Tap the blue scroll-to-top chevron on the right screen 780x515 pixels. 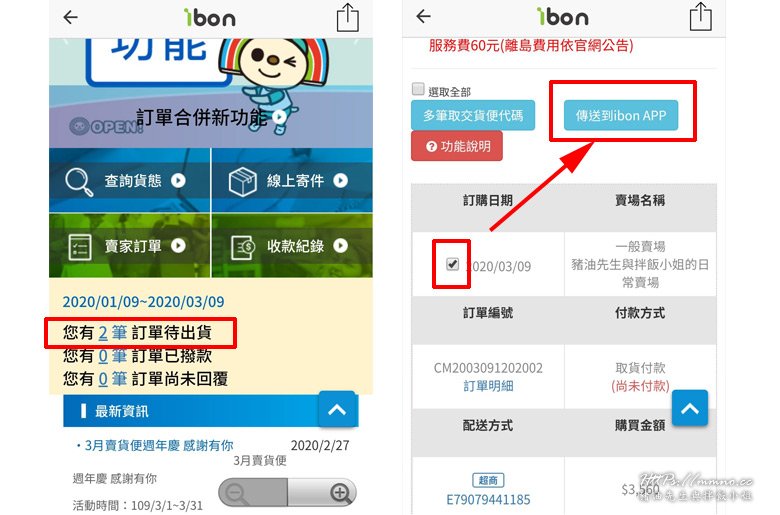pyautogui.click(x=690, y=408)
